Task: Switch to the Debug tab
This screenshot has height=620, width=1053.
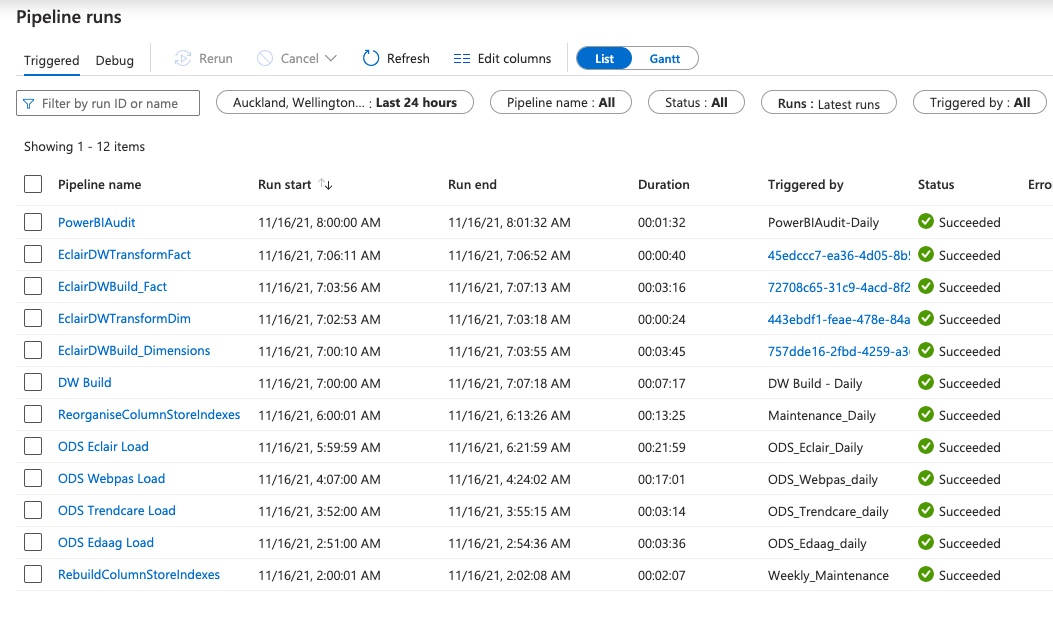Action: [115, 60]
